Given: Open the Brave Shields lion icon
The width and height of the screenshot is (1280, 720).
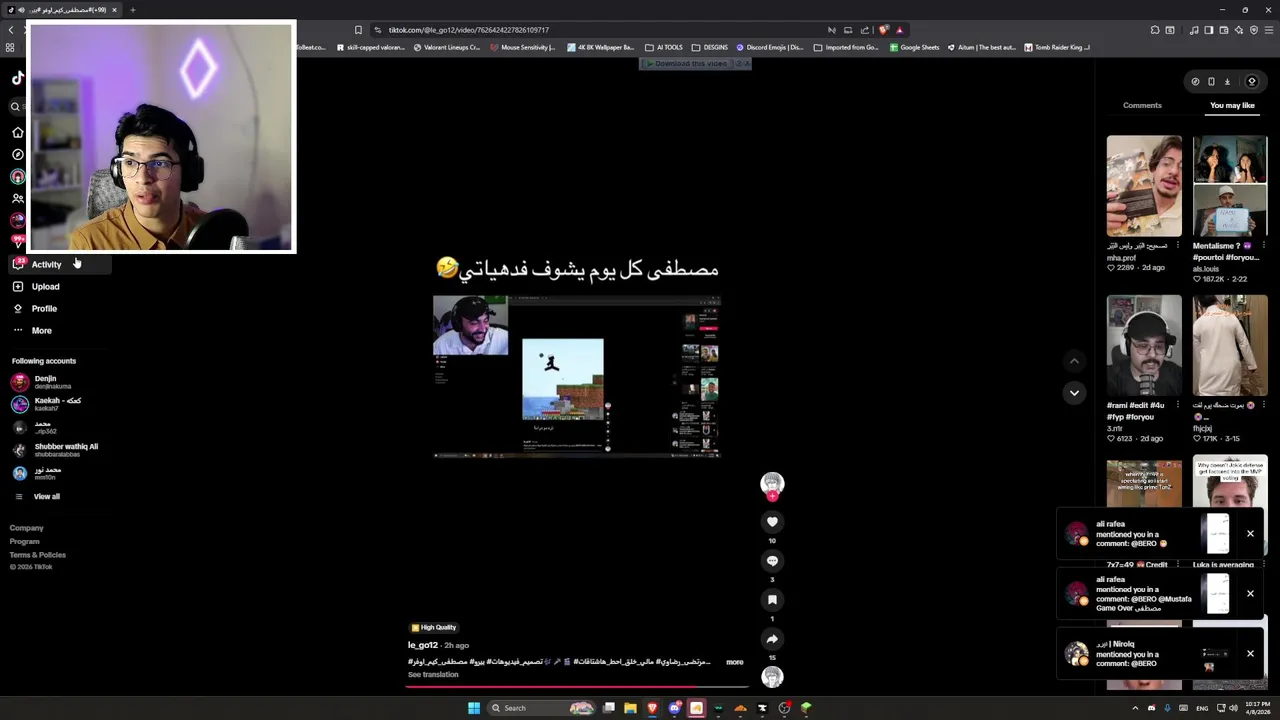Looking at the screenshot, I should (883, 30).
